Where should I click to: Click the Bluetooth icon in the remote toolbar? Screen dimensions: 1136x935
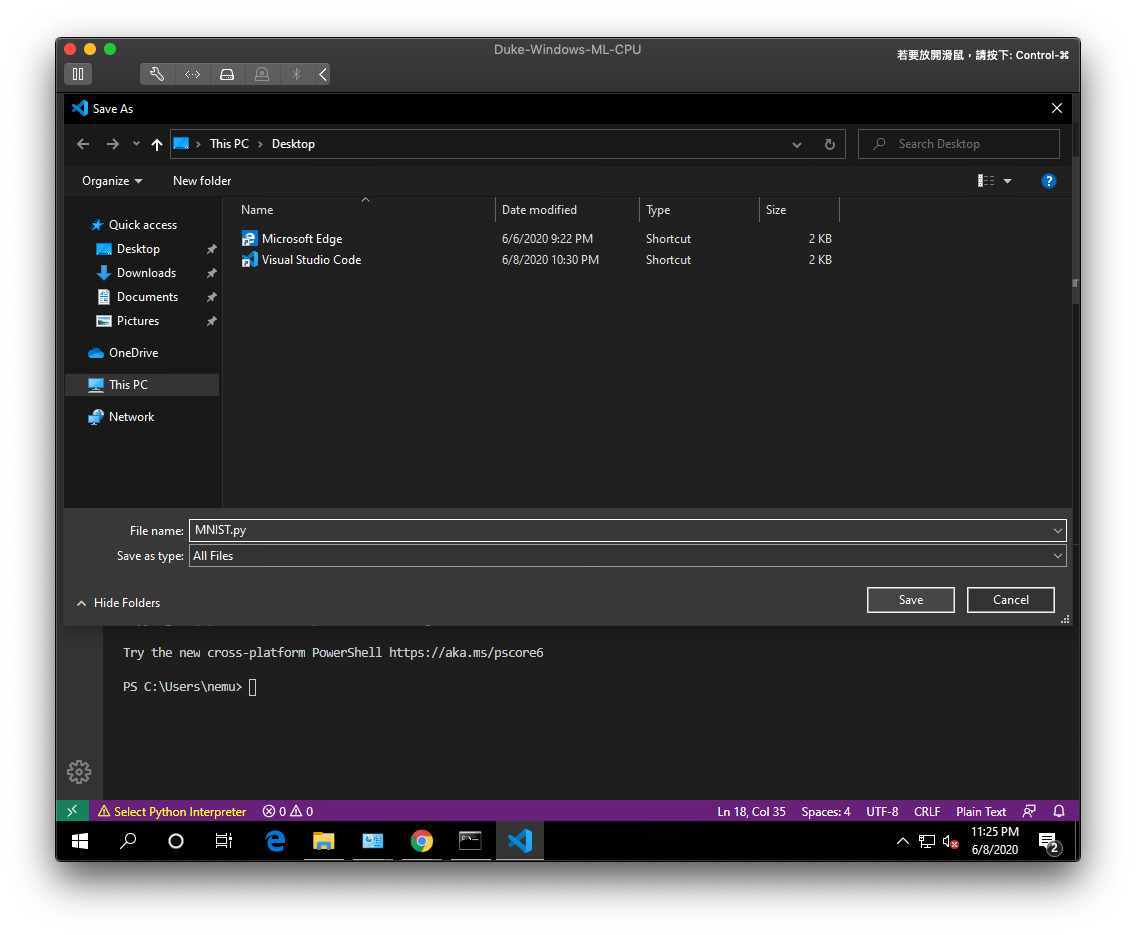(x=295, y=73)
